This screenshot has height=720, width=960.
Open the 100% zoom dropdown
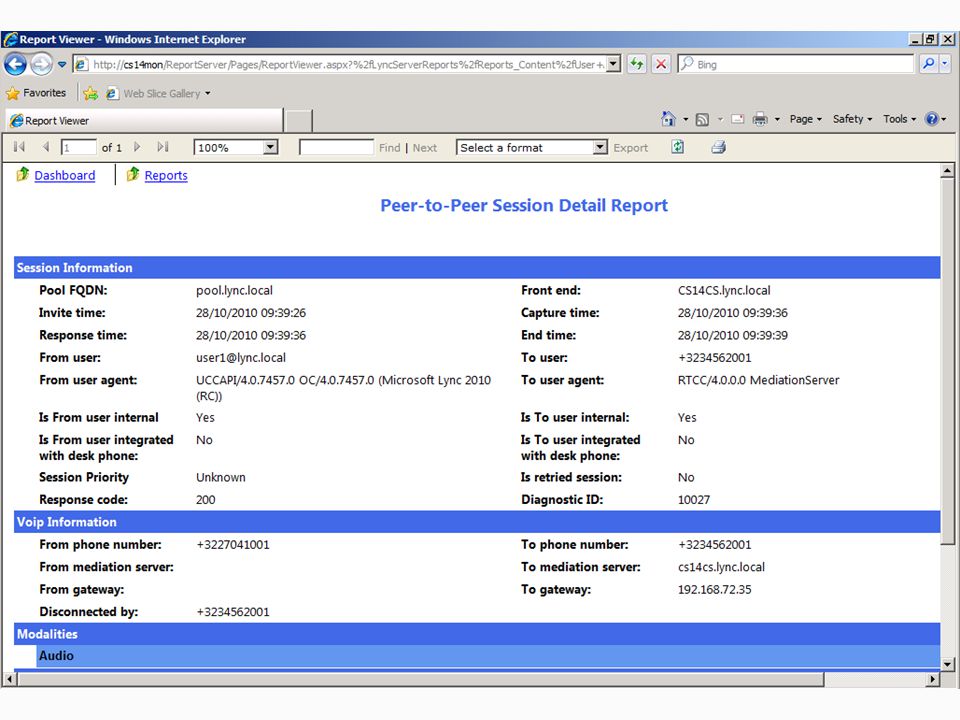click(236, 148)
